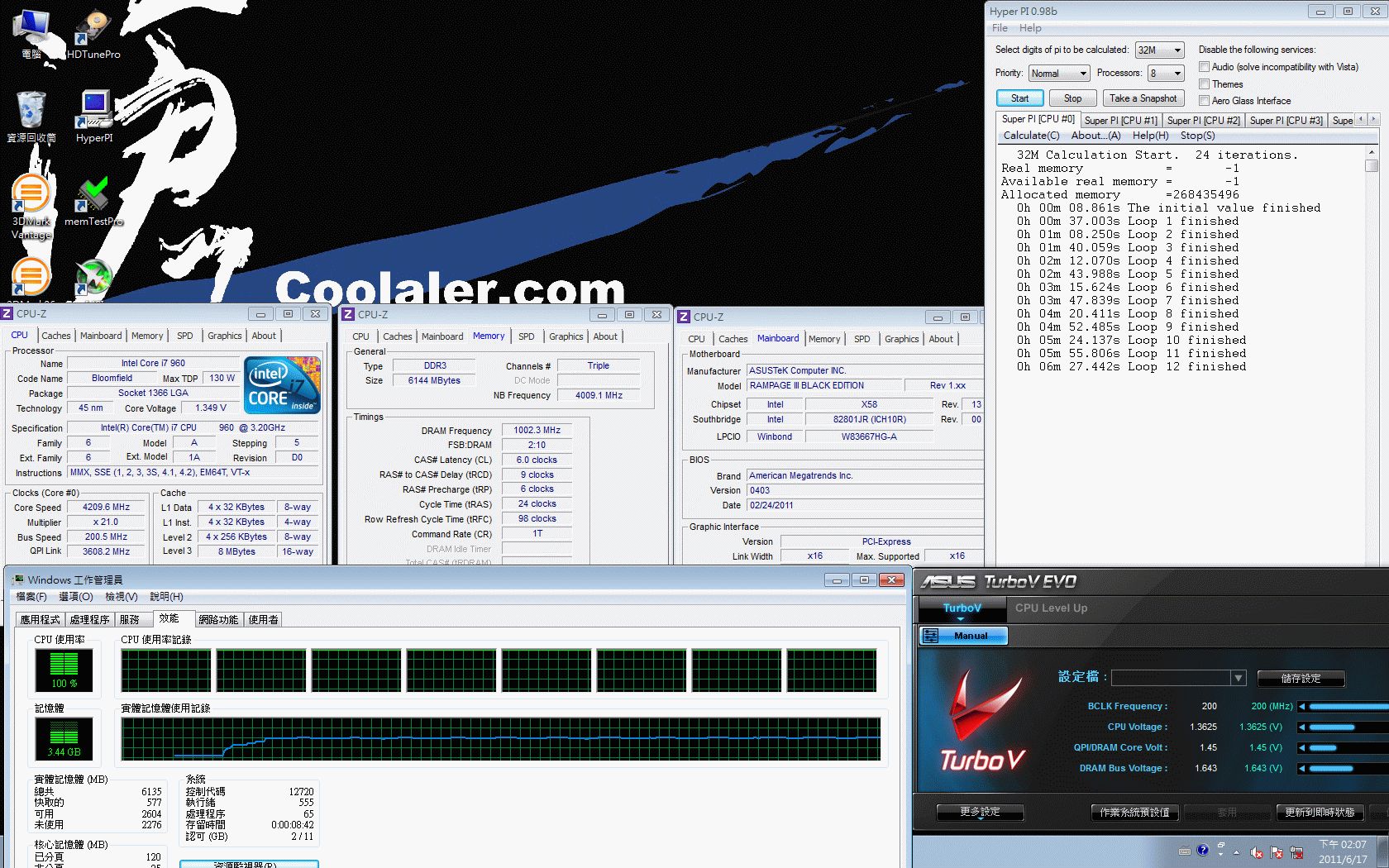1389x868 pixels.
Task: Toggle the Themes checkbox in Hyper PI
Action: tap(1205, 84)
